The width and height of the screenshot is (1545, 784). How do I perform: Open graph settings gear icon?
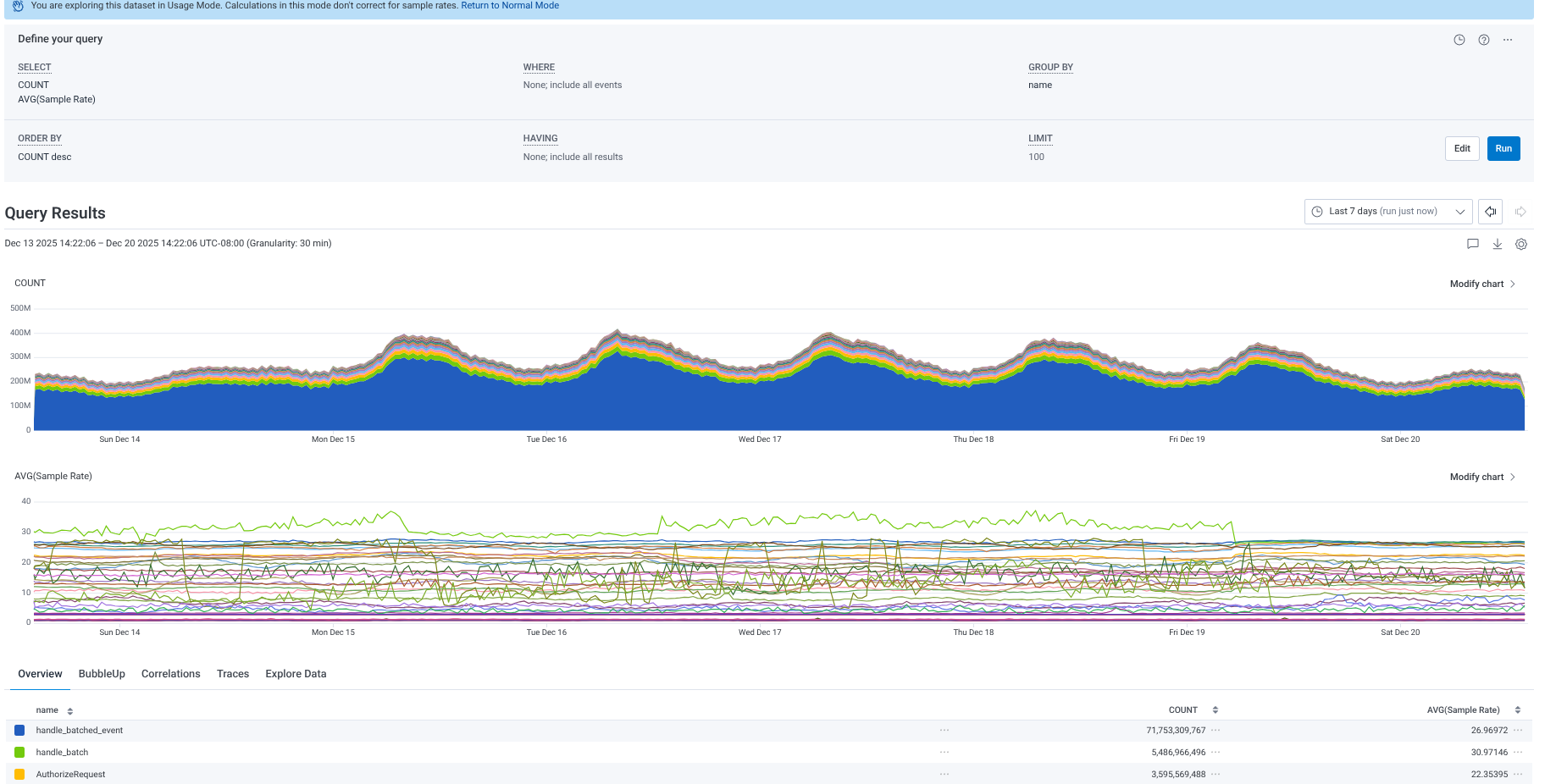[1521, 244]
